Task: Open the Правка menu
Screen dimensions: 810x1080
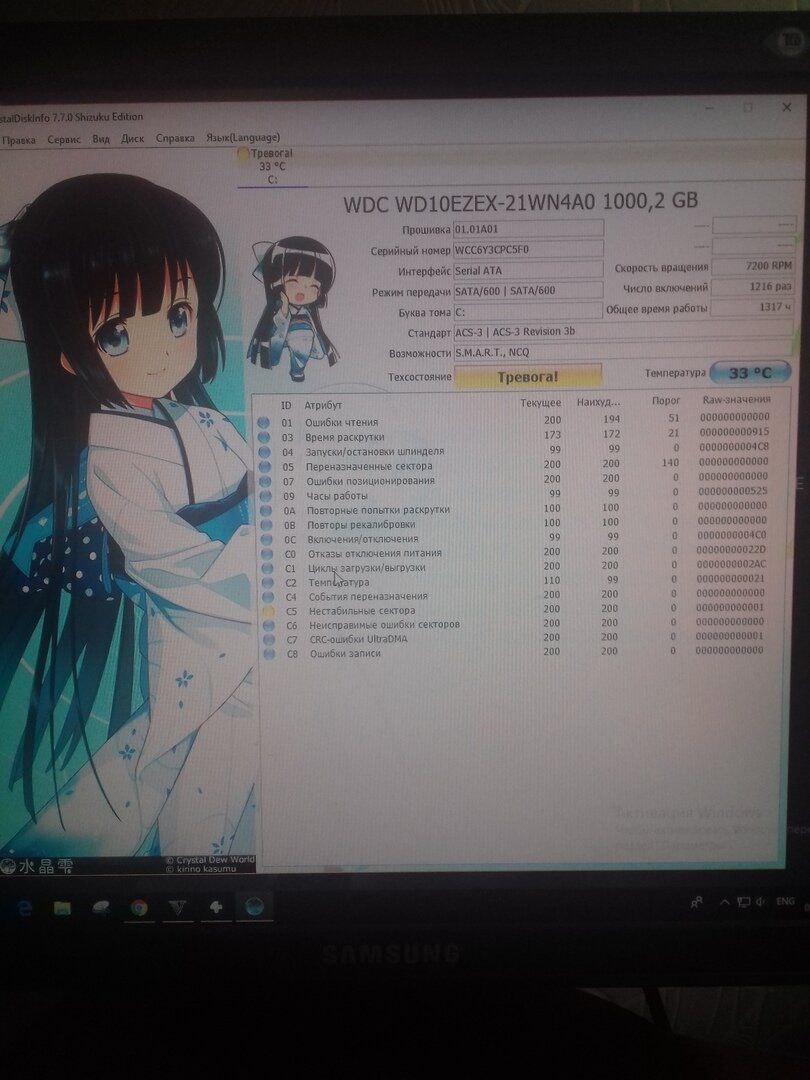Action: point(19,140)
